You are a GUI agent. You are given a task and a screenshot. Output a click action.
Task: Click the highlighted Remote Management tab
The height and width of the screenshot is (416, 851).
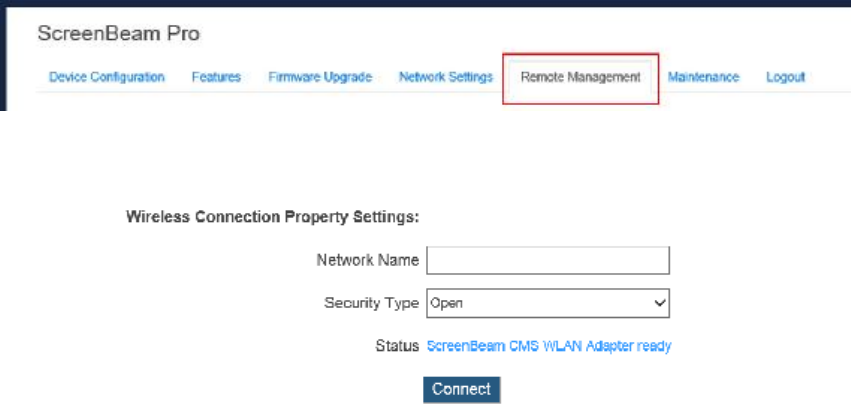[x=580, y=77]
